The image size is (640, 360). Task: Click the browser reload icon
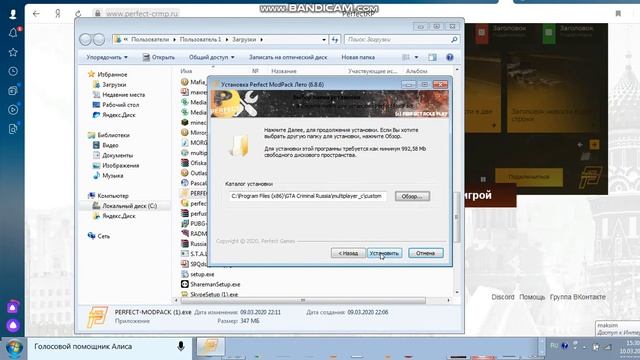tap(78, 13)
